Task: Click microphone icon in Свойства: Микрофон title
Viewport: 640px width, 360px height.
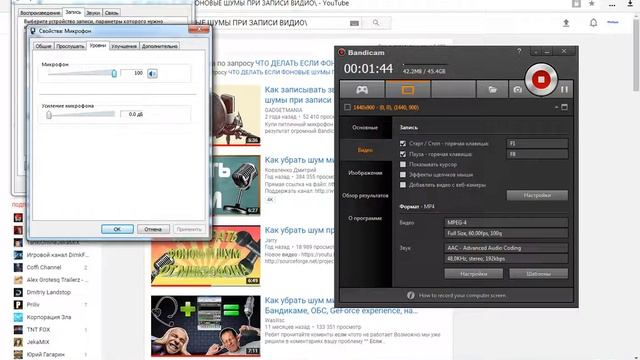Action: pos(33,31)
